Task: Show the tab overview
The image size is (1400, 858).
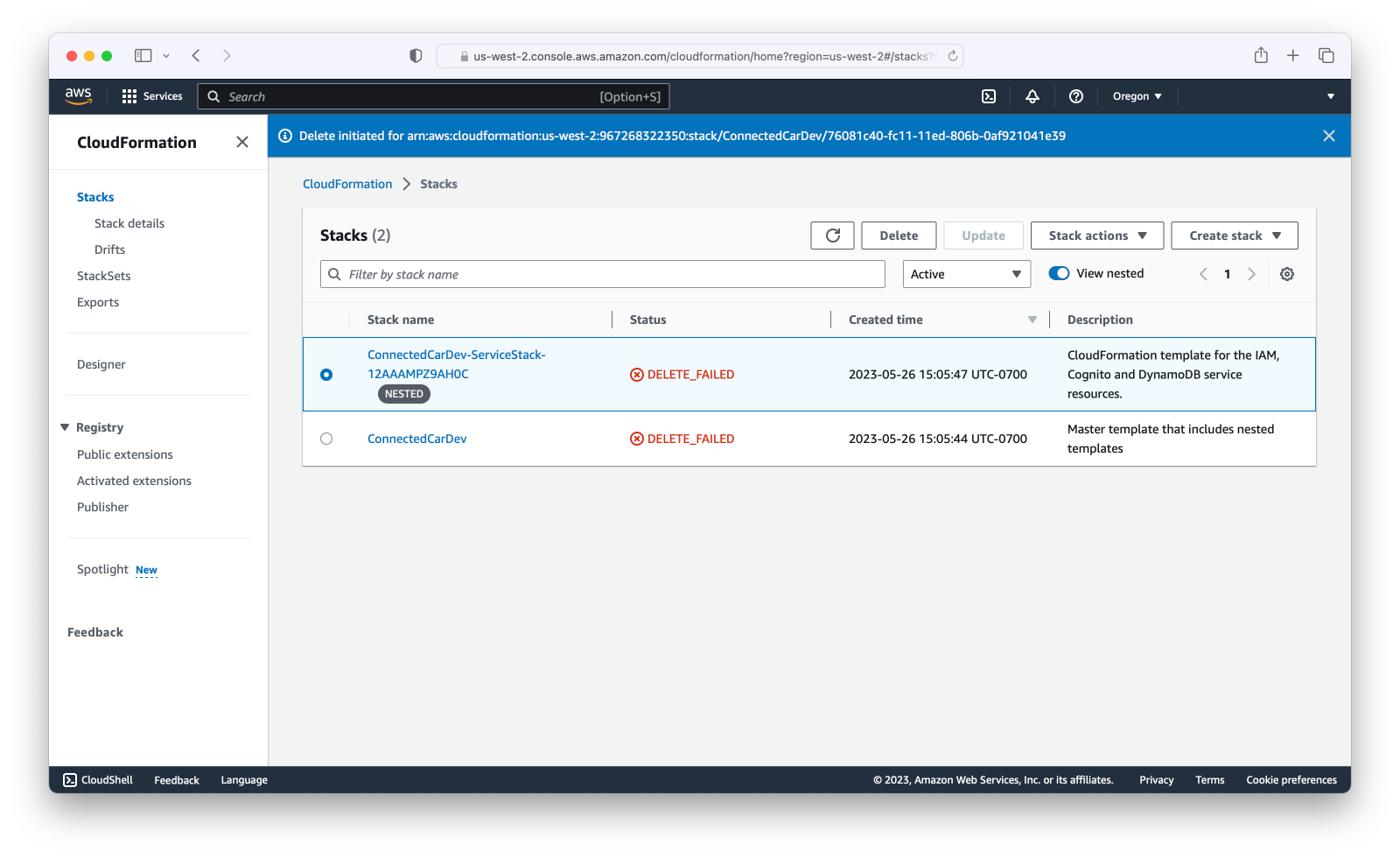Action: 1326,55
